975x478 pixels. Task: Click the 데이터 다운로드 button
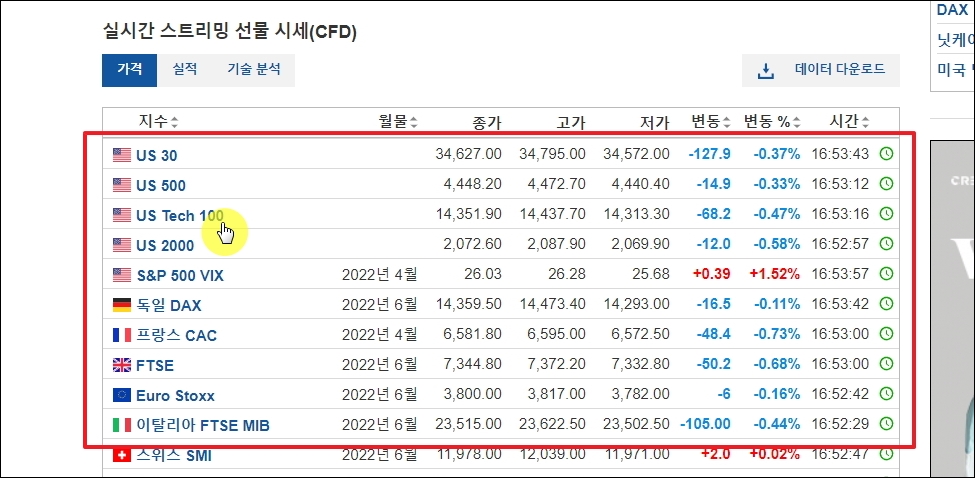click(x=821, y=70)
